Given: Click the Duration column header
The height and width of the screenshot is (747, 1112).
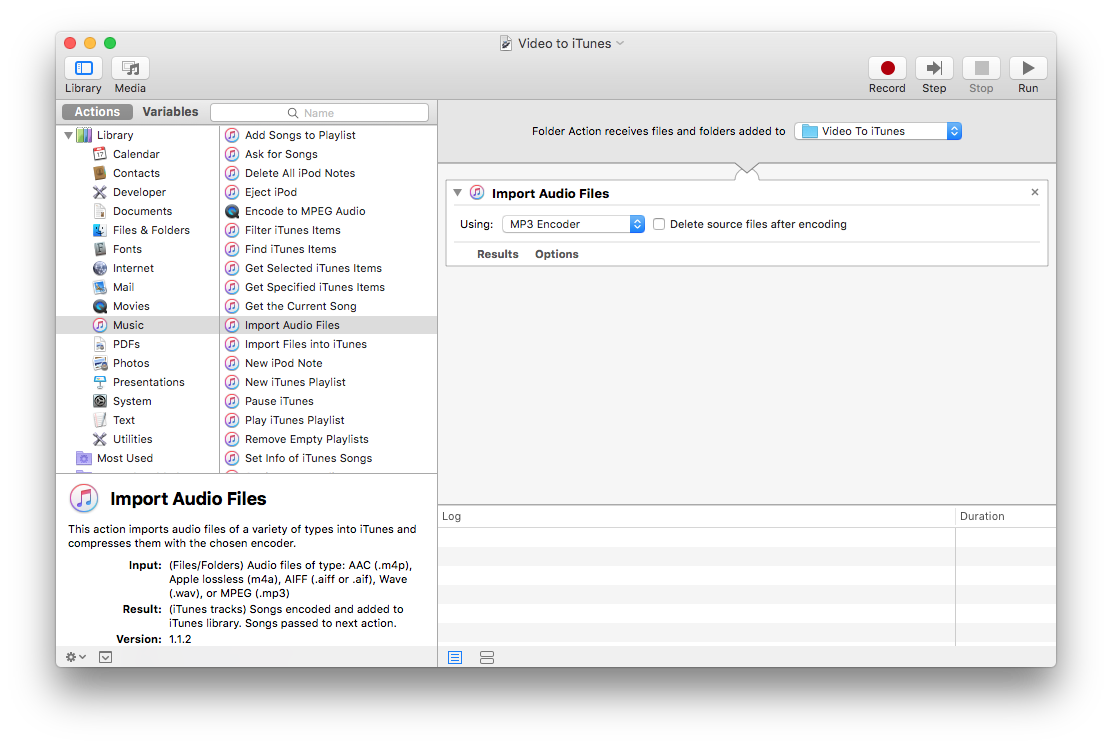Looking at the screenshot, I should click(x=1006, y=516).
